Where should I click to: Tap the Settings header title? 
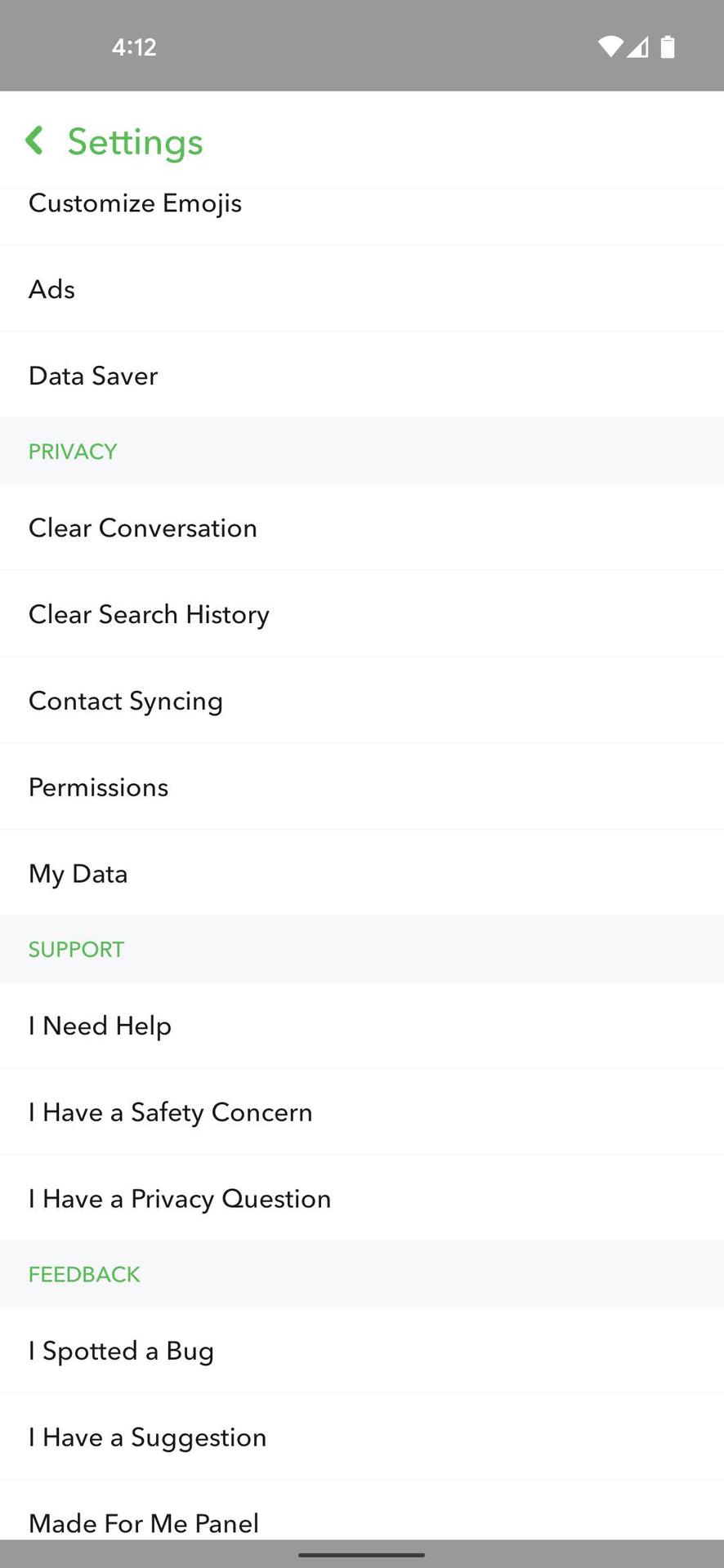click(x=135, y=142)
